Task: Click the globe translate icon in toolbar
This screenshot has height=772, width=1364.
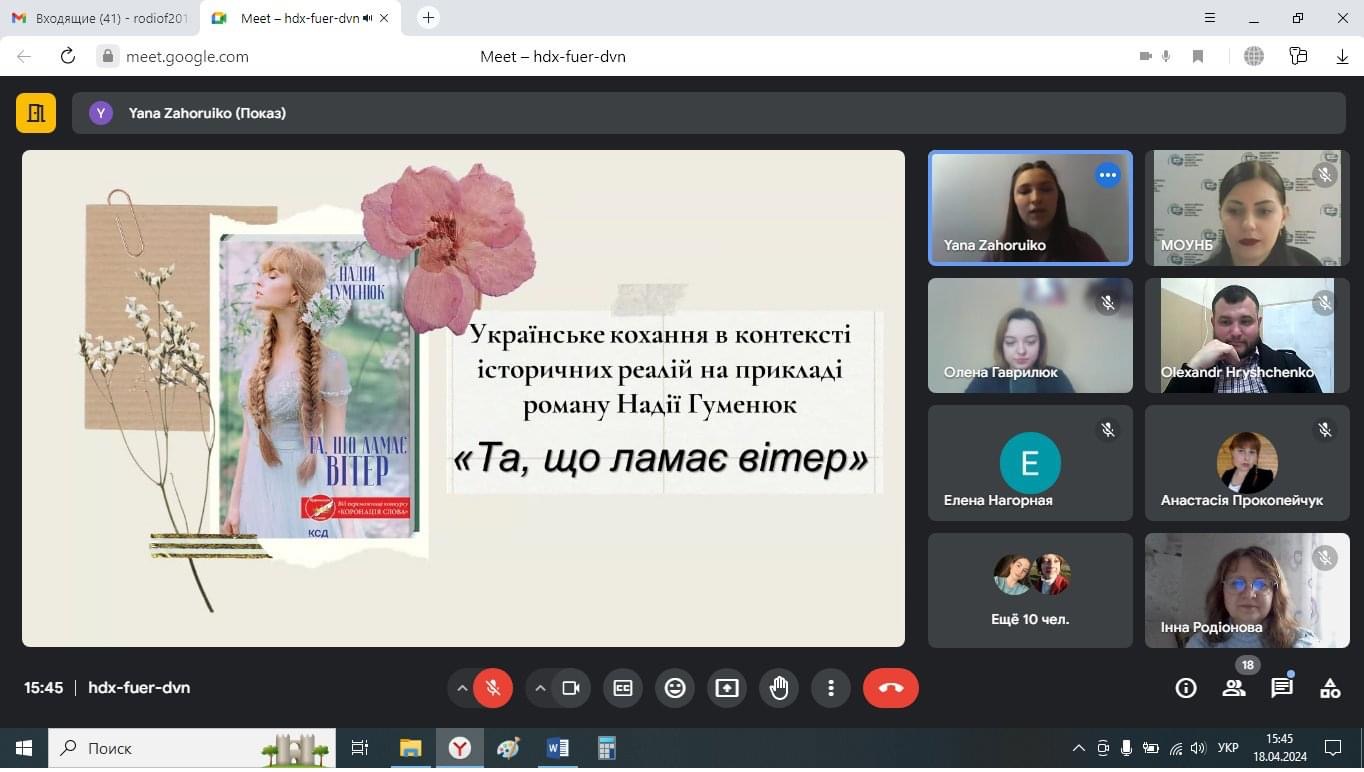Action: (1254, 56)
